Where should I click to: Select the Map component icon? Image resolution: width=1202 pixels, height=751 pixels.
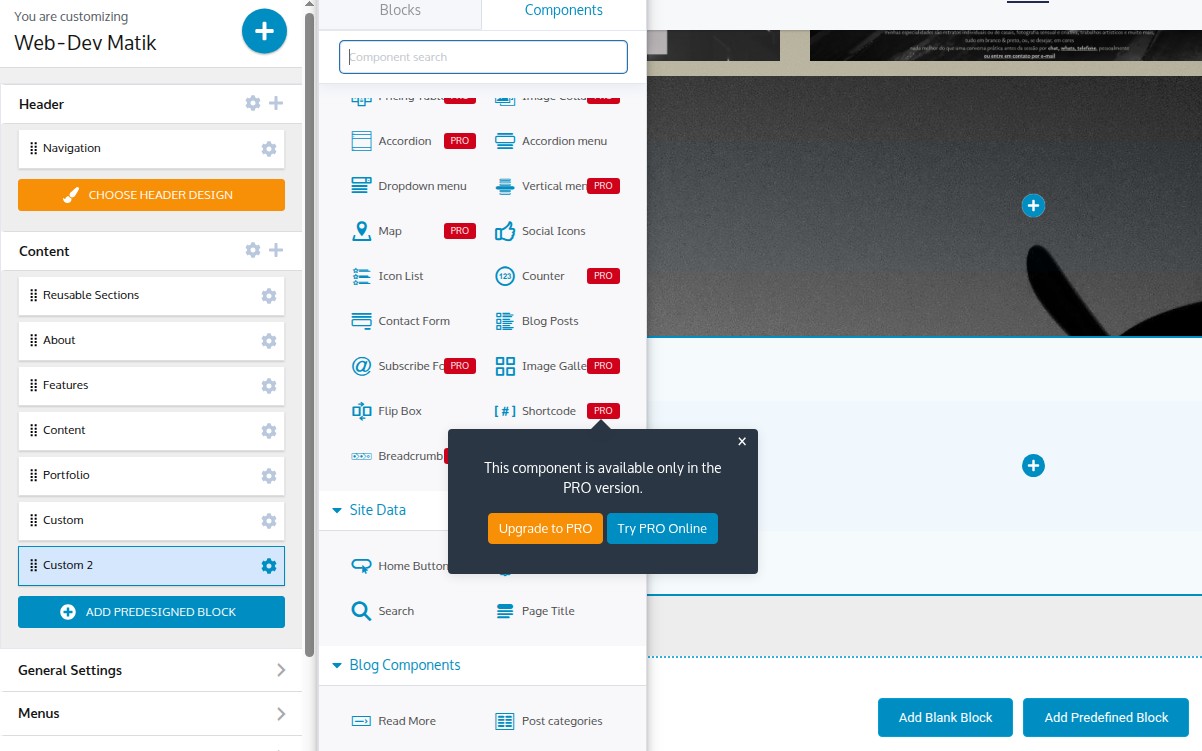pos(361,231)
